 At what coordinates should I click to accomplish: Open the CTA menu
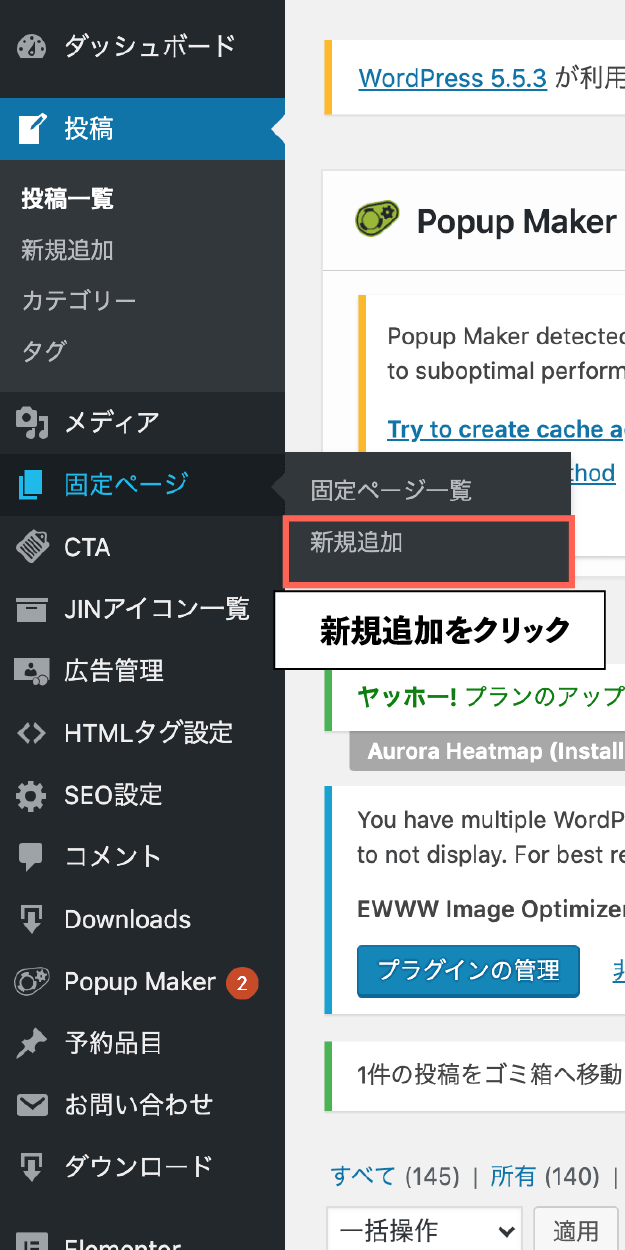click(x=142, y=547)
